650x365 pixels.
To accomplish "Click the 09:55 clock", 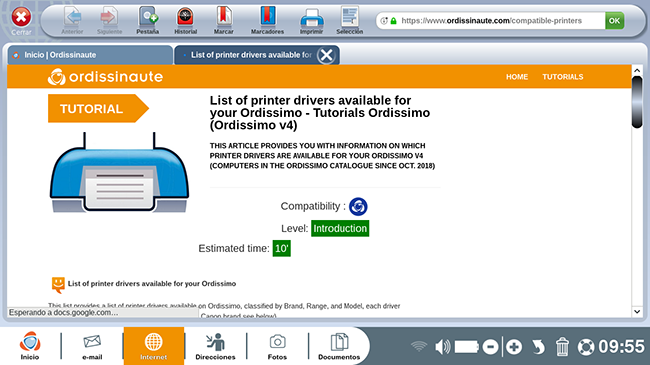I will tap(621, 347).
